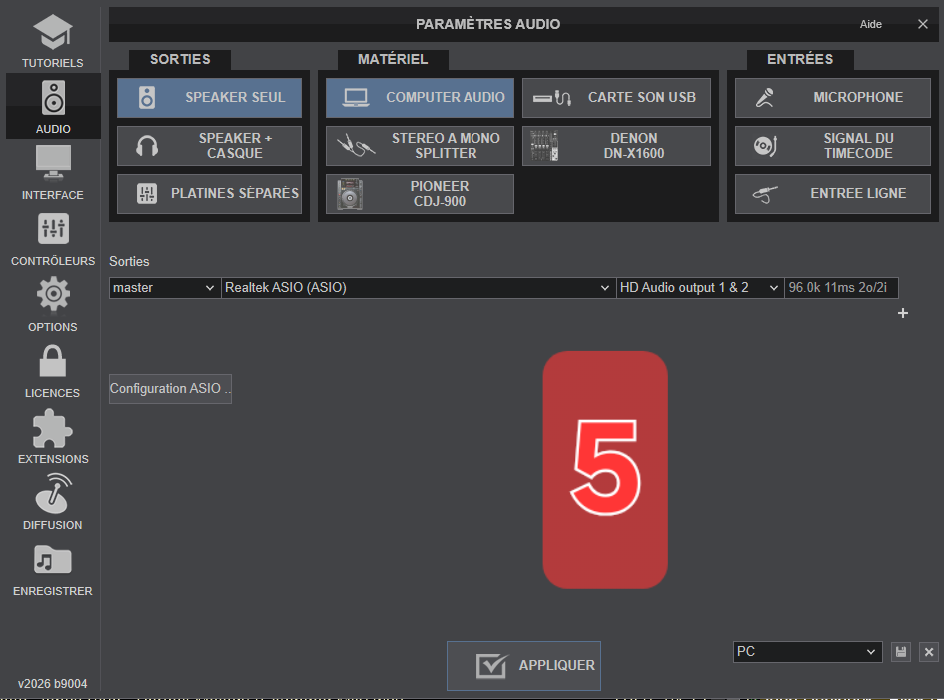Screen dimensions: 944x700
Task: Open the Enregistrer recording settings
Action: 53,569
